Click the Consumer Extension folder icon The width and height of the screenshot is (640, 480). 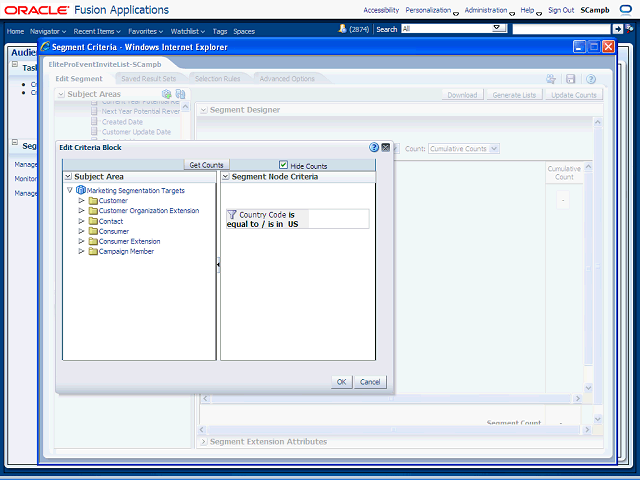pyautogui.click(x=93, y=241)
